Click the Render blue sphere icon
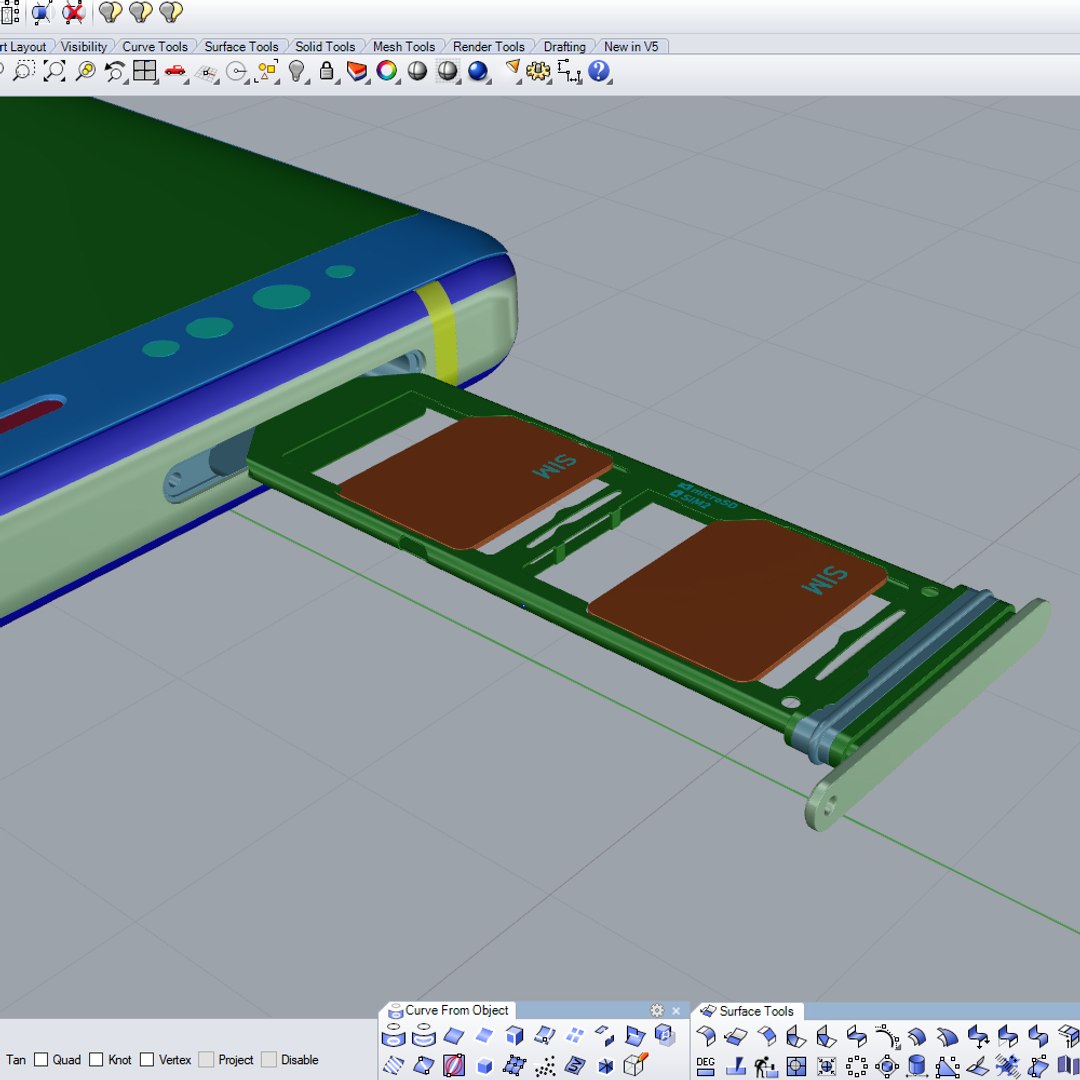 [478, 71]
